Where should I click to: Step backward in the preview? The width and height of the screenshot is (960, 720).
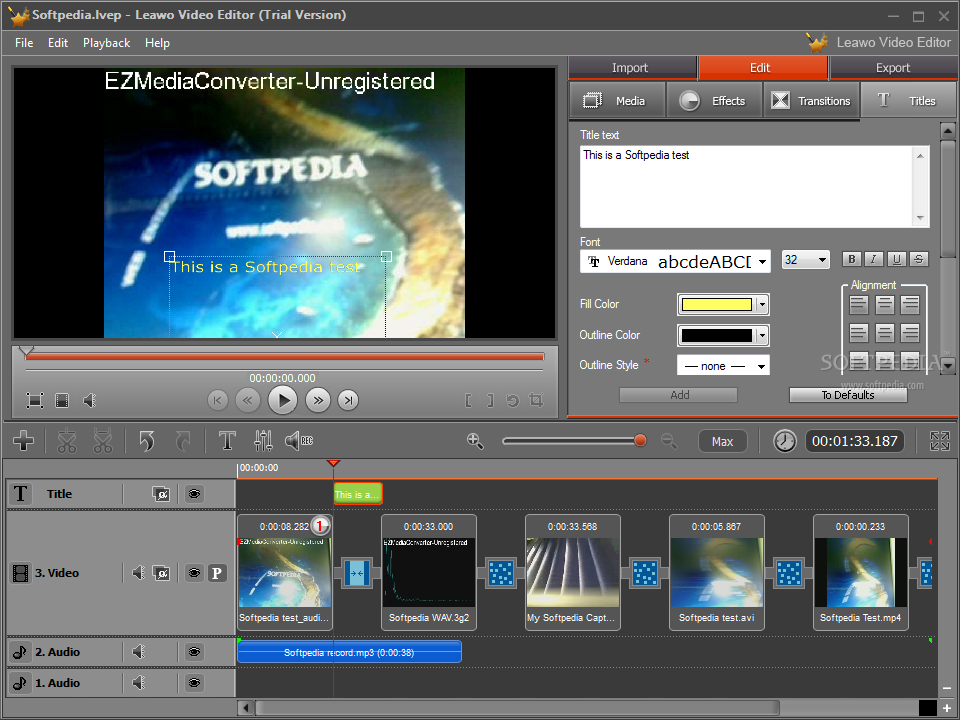point(247,400)
